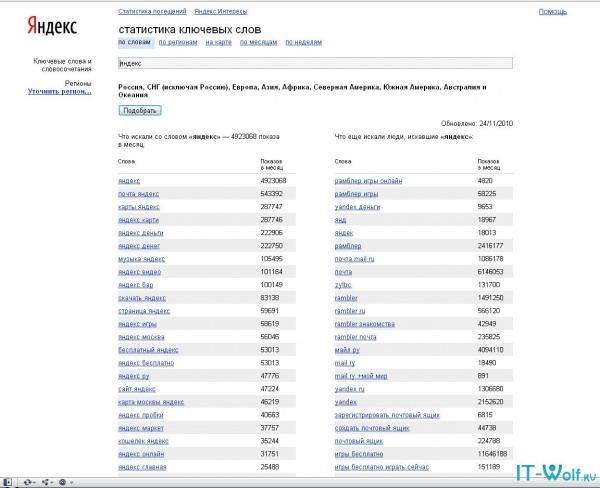Click 'Обновлено: 24/11/2010' text
600x488 pixels.
(477, 124)
